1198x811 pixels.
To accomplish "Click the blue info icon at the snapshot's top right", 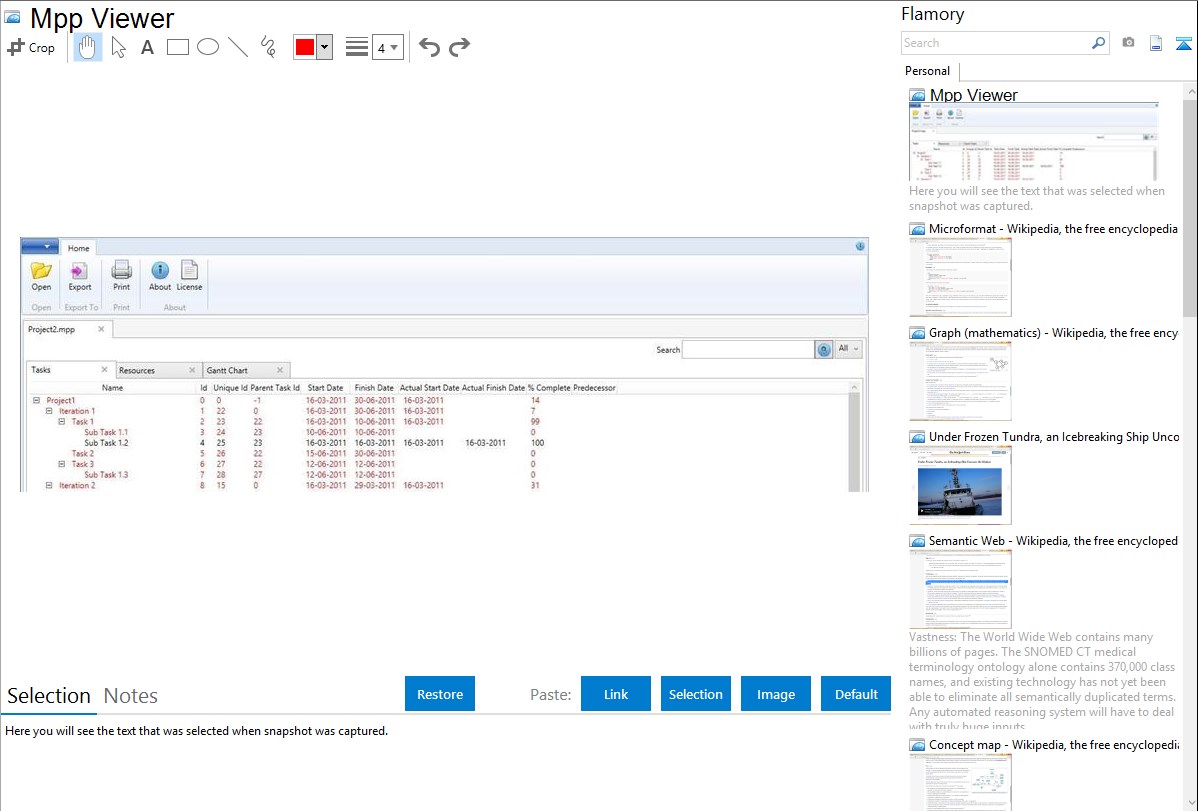I will pos(860,246).
